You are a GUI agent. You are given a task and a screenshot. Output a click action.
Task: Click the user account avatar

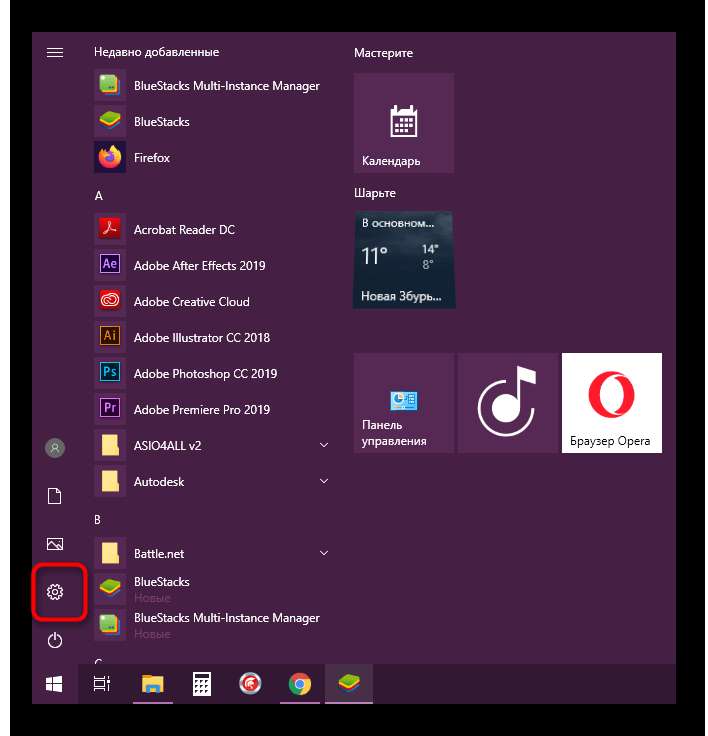pos(55,448)
